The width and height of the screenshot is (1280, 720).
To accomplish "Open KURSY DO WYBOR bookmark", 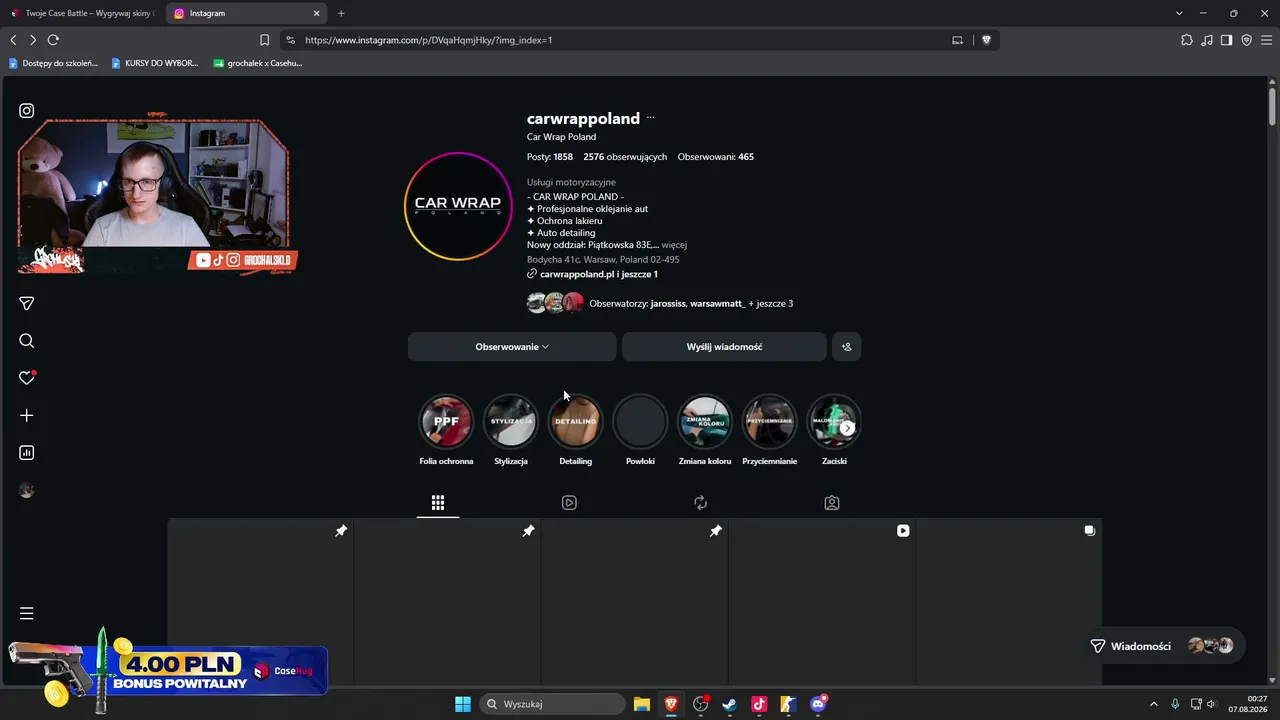I will (155, 63).
